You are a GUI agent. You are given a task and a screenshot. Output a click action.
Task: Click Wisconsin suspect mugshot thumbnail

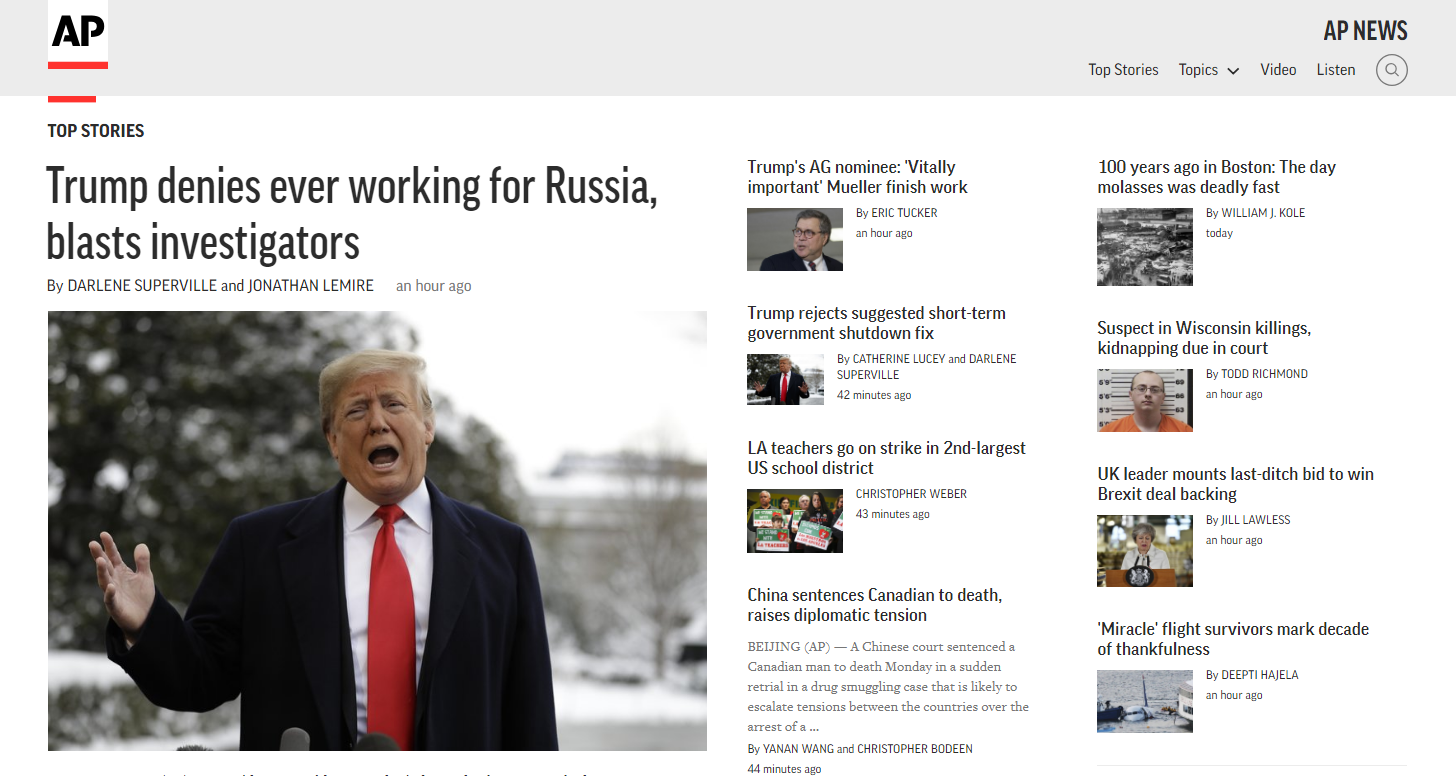click(x=1145, y=400)
